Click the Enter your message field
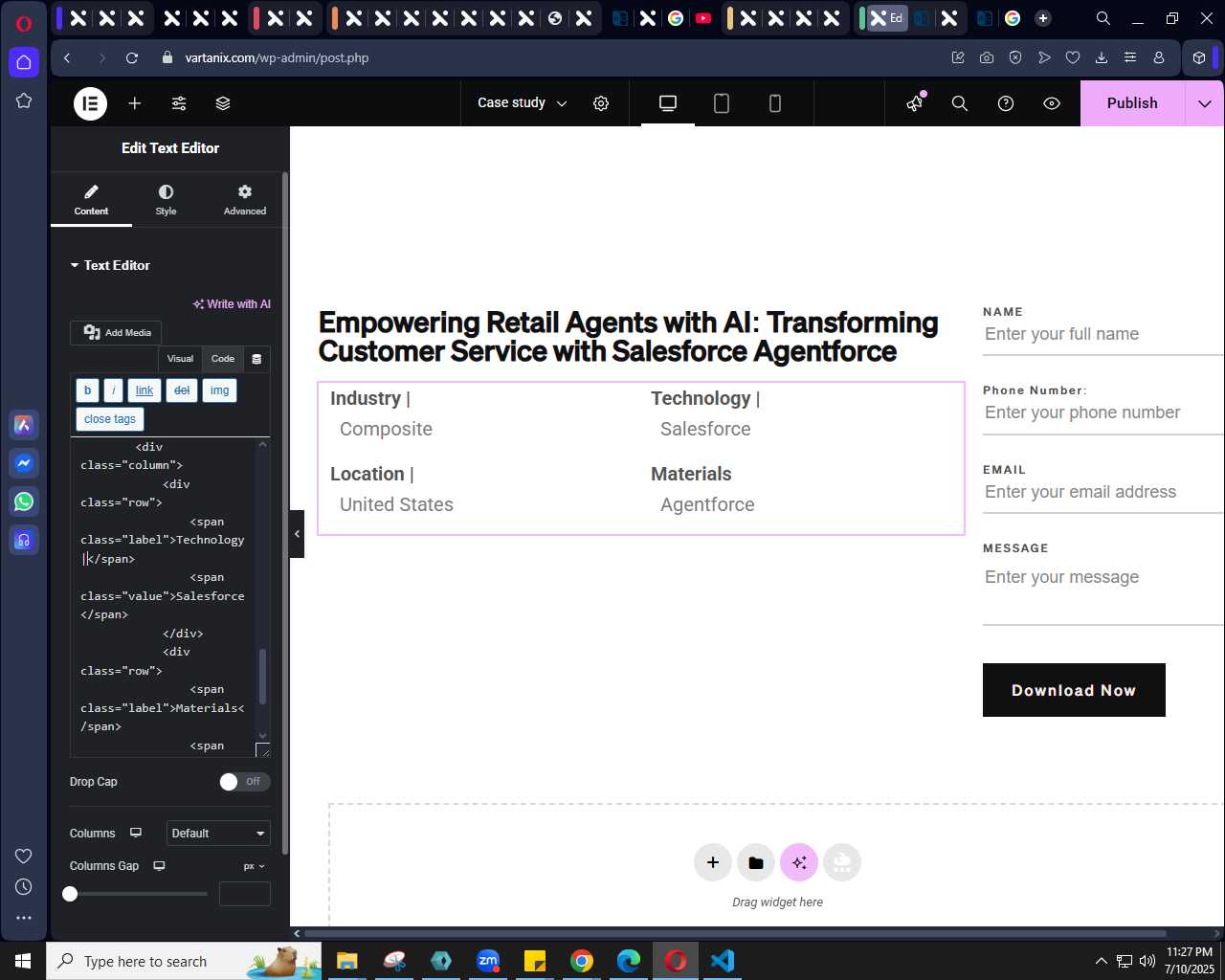Image resolution: width=1225 pixels, height=980 pixels. [x=1102, y=591]
